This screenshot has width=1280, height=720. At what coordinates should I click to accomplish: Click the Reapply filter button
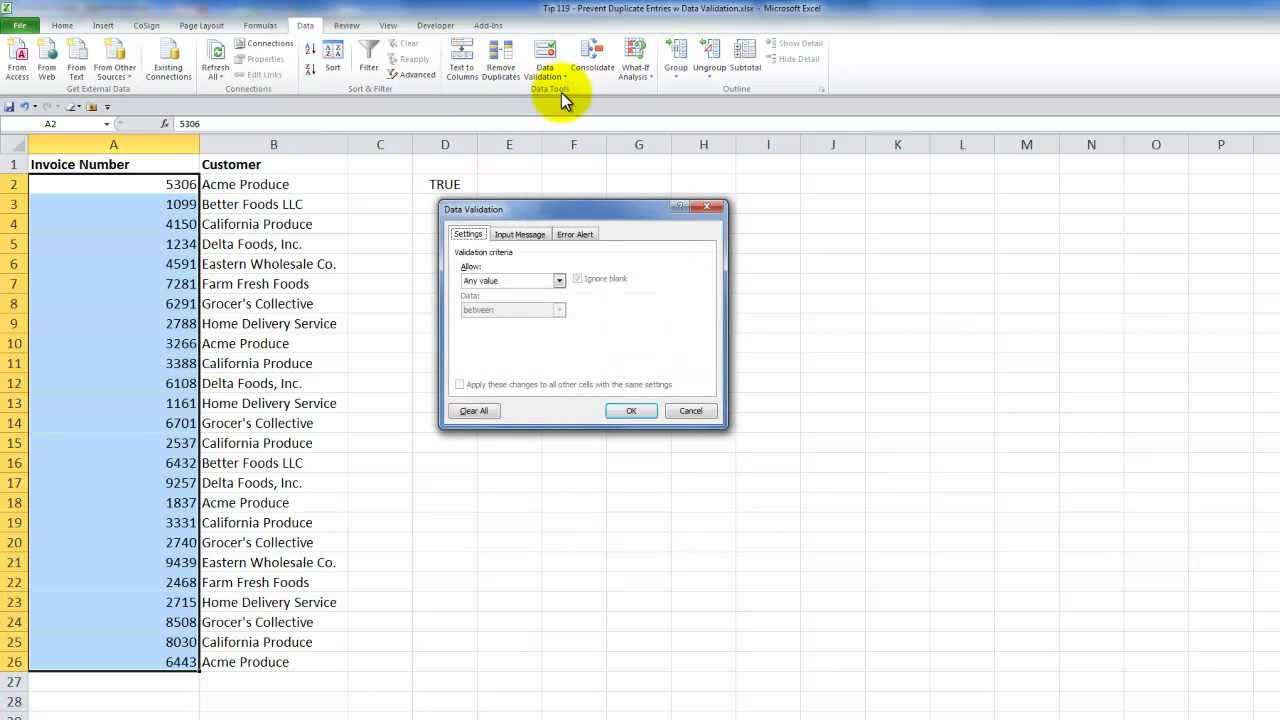tap(409, 59)
